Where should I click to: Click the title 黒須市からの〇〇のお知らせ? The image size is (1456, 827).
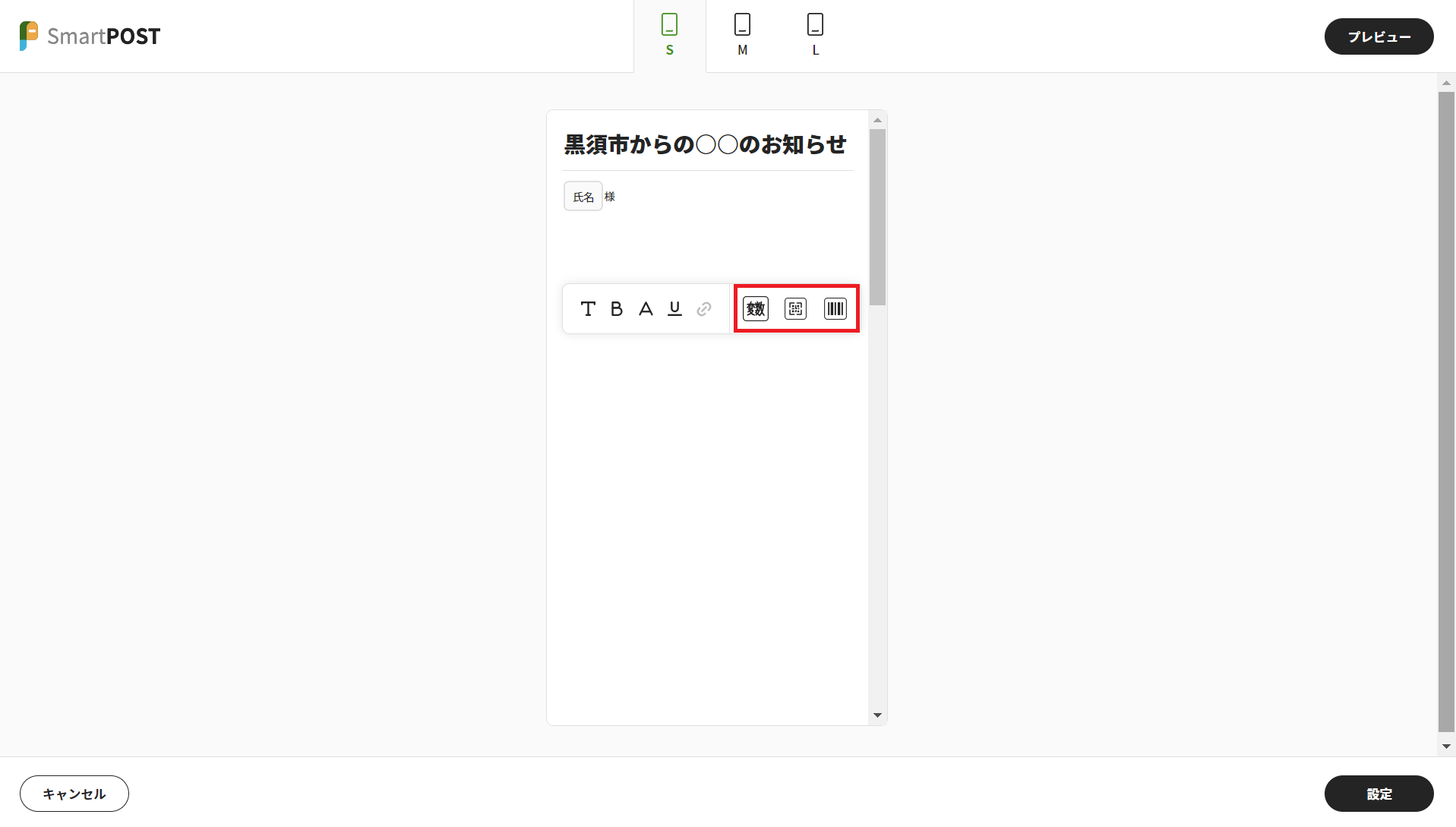click(705, 144)
